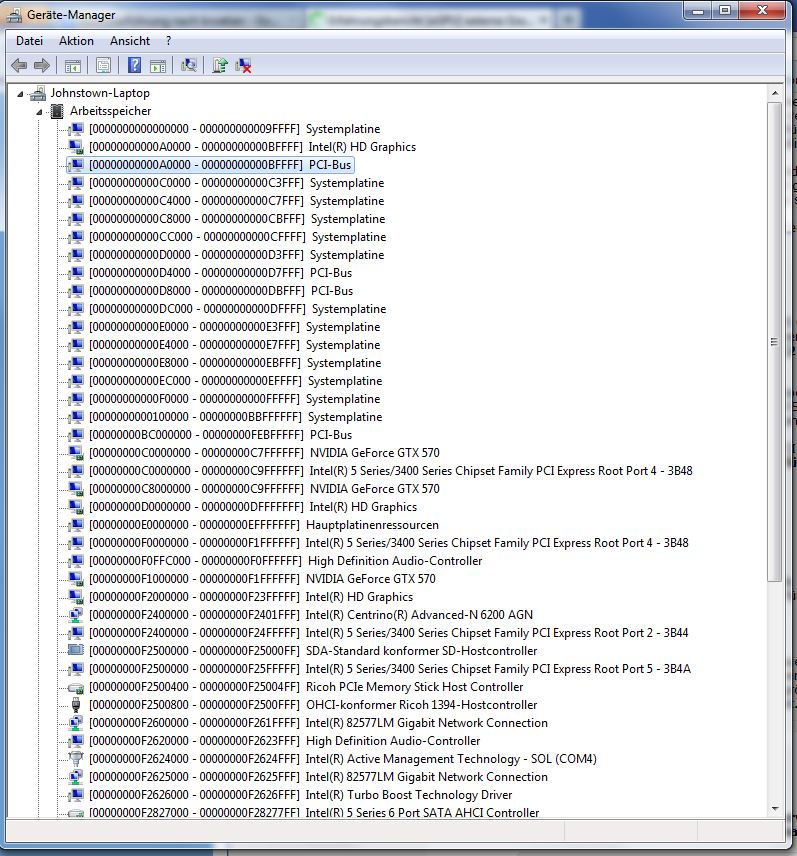Click the icon of the OHCI-konformer Ricoh 1394 row
Image resolution: width=797 pixels, height=856 pixels.
76,705
